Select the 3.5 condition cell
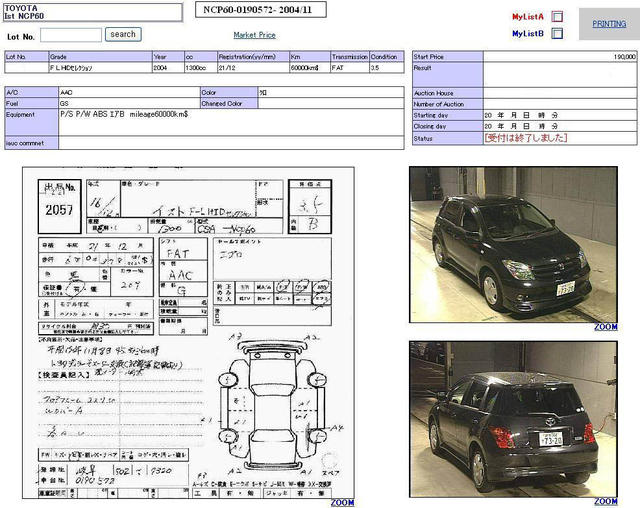This screenshot has height=508, width=640. (x=387, y=68)
